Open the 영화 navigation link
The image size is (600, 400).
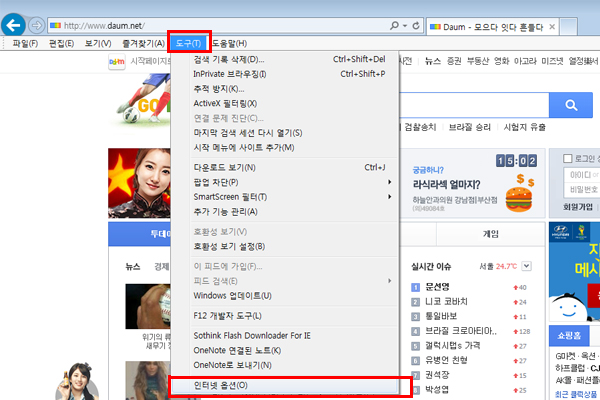click(502, 61)
